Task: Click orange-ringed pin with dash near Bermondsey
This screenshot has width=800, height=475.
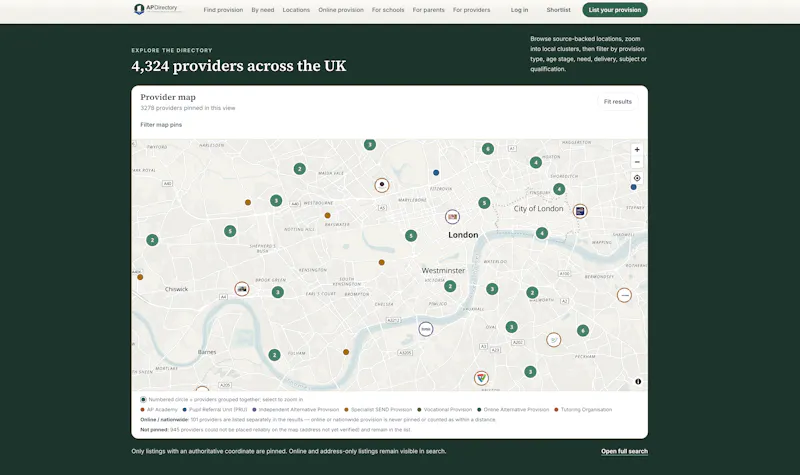Action: [624, 295]
